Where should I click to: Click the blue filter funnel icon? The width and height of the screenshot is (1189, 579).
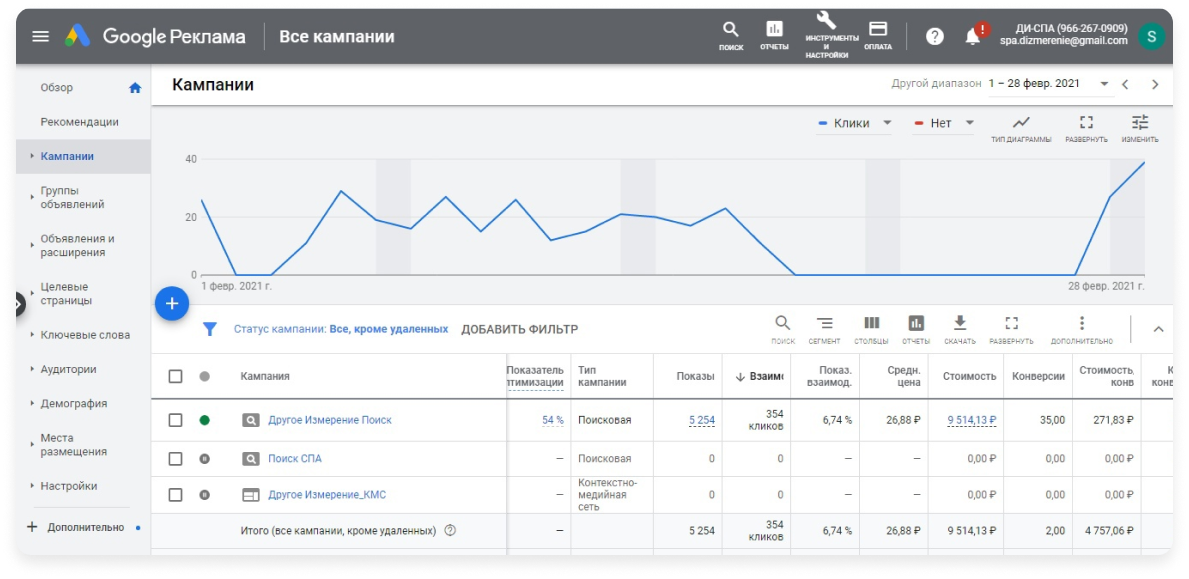(x=210, y=329)
